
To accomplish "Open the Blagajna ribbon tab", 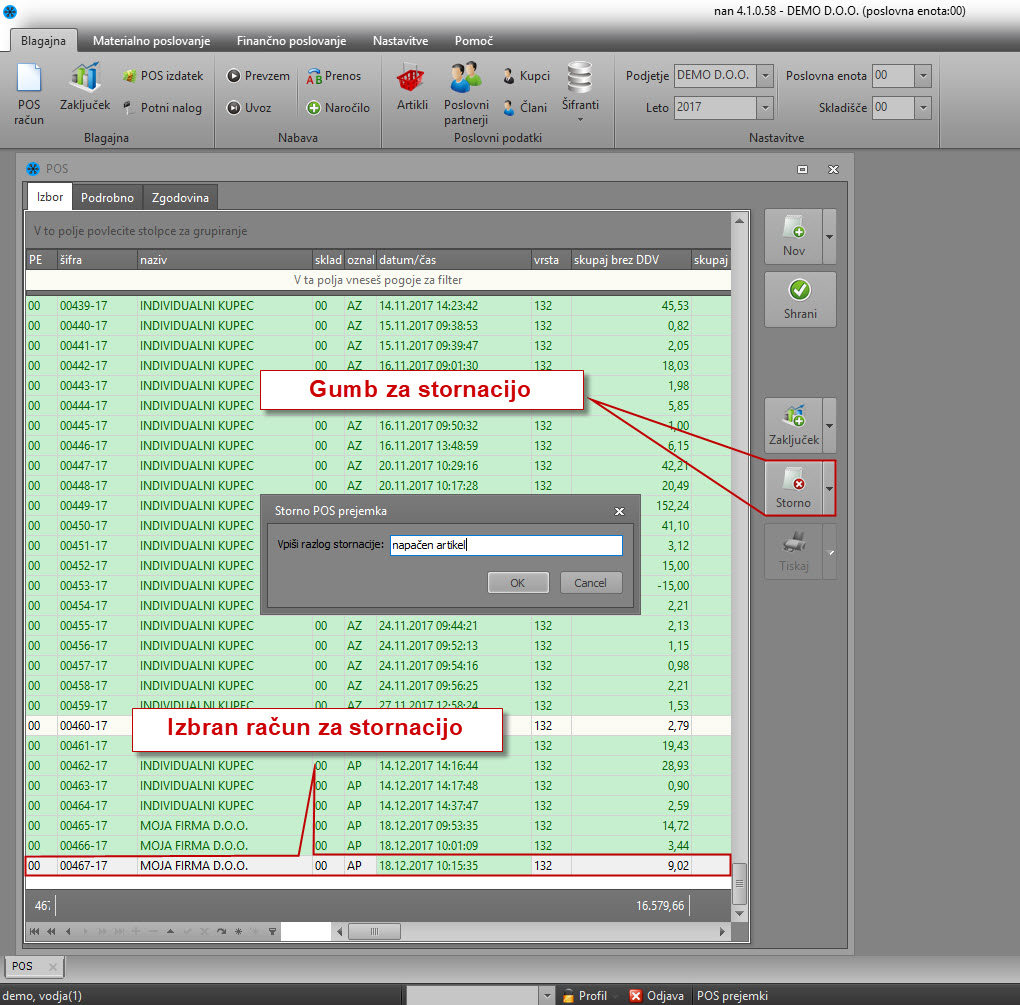I will pyautogui.click(x=44, y=41).
